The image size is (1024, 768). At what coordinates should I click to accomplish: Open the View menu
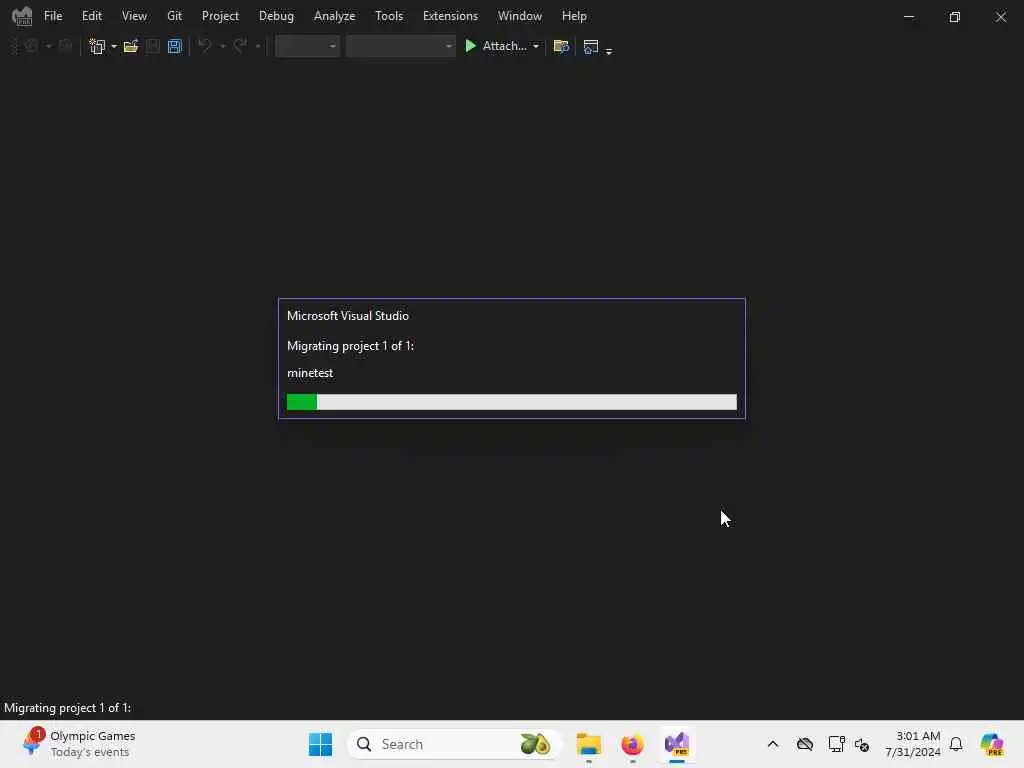coord(134,16)
